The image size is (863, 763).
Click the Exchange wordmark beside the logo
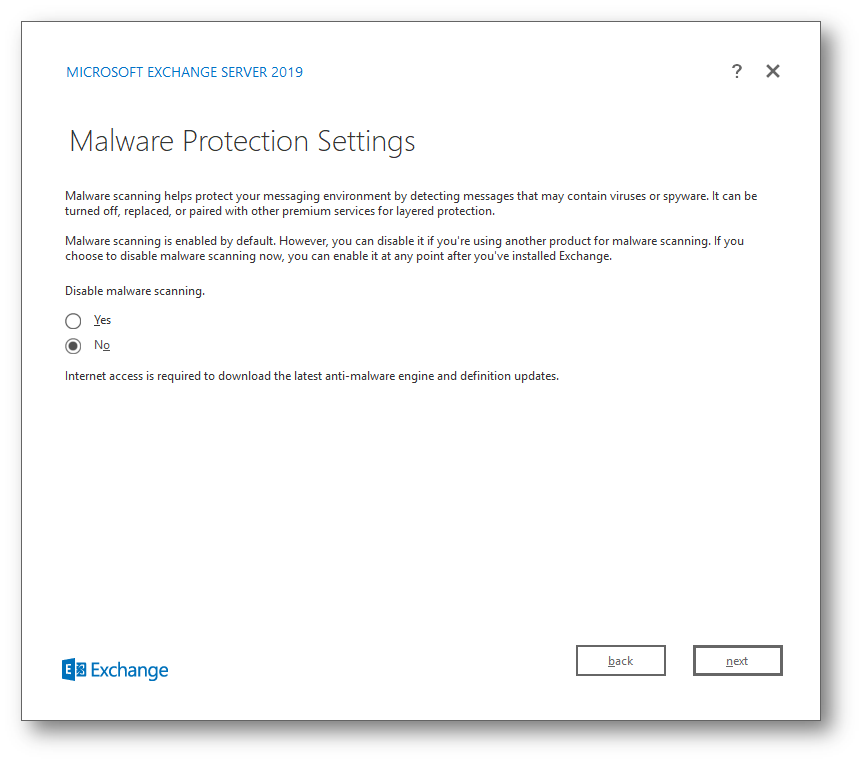pyautogui.click(x=130, y=670)
